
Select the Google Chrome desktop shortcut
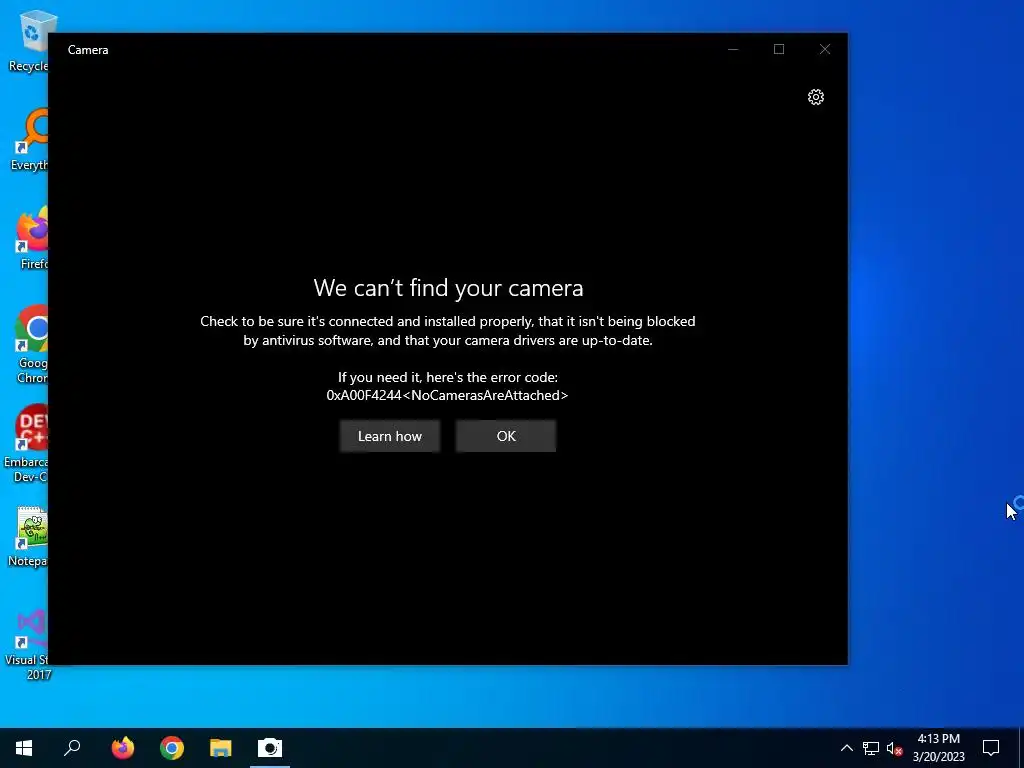31,344
